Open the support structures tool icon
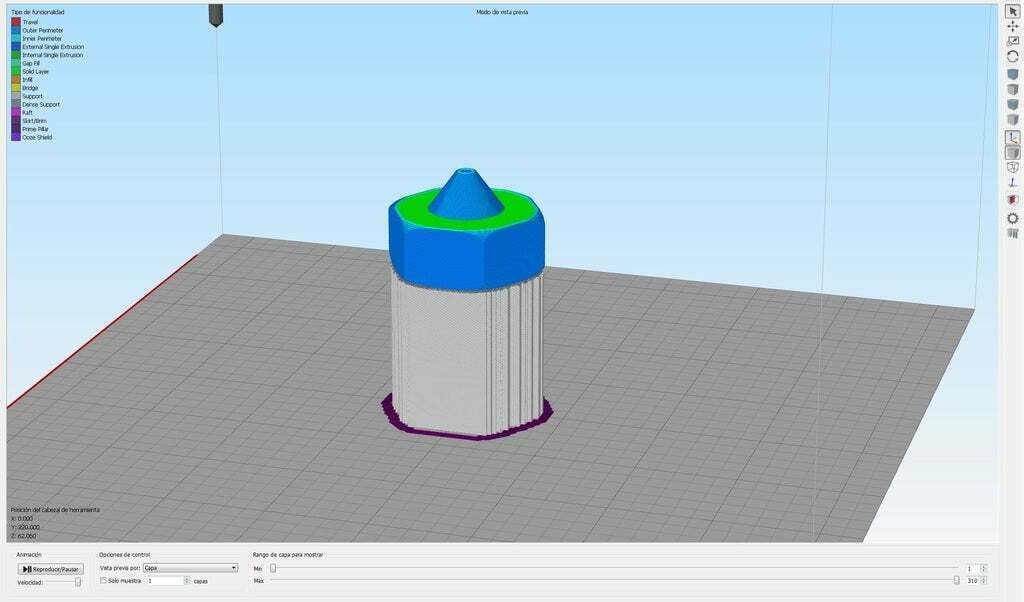This screenshot has width=1024, height=602. 1012,233
